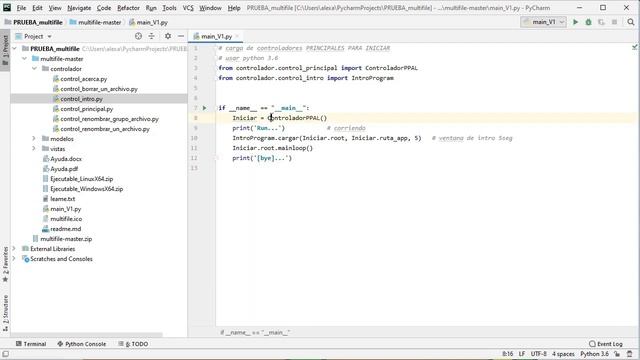640x360 pixels.
Task: Open the TODO tool window
Action: pyautogui.click(x=133, y=344)
